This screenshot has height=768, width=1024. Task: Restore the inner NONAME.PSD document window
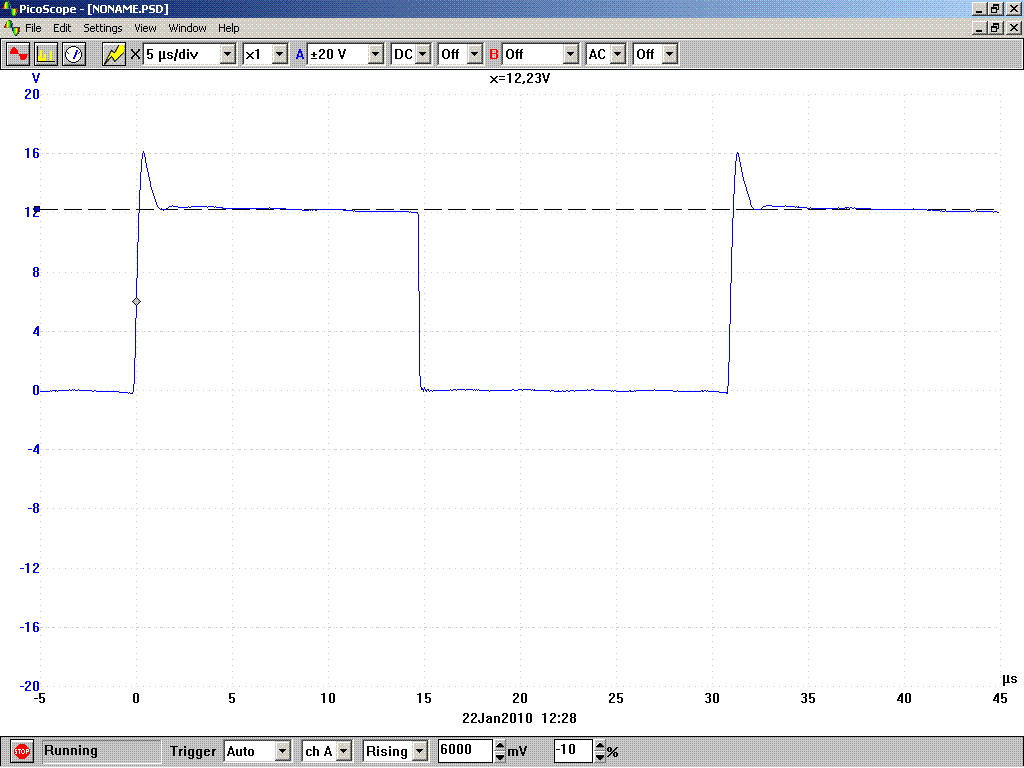pos(995,28)
